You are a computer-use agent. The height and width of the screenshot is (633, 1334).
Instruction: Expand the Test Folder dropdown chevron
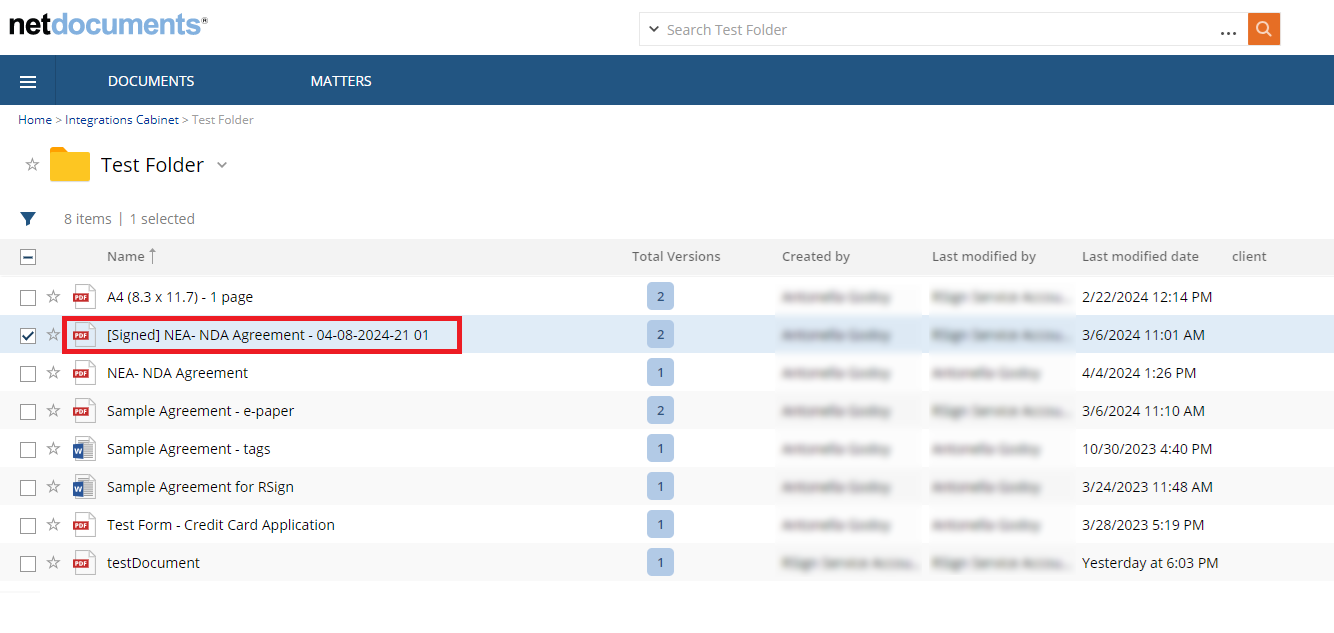[x=222, y=165]
